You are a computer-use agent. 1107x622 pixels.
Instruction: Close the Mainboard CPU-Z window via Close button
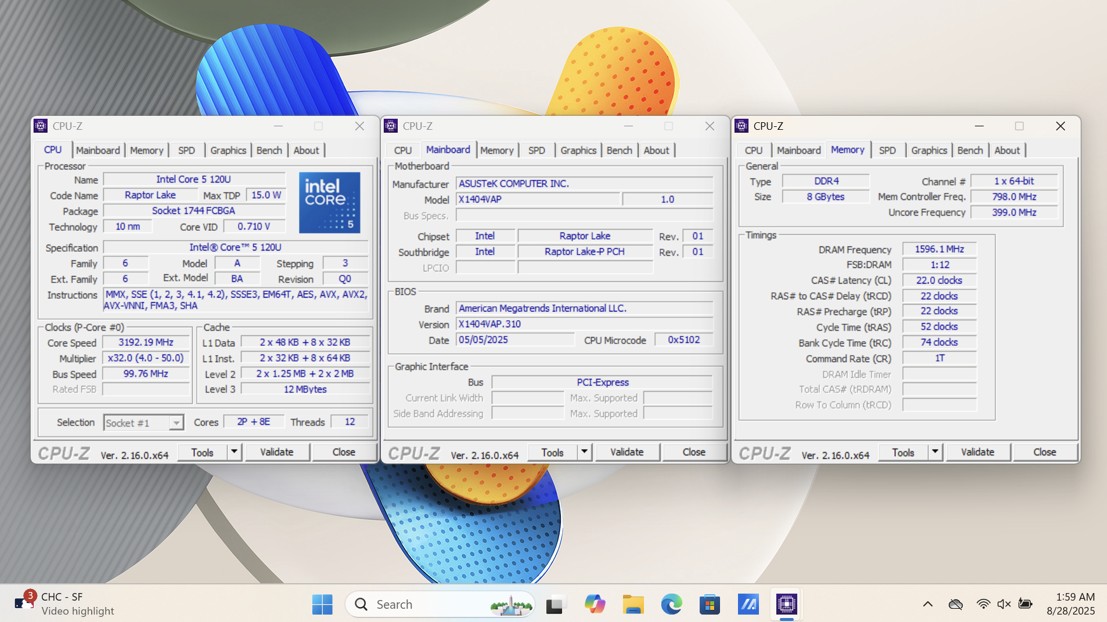[x=693, y=451]
